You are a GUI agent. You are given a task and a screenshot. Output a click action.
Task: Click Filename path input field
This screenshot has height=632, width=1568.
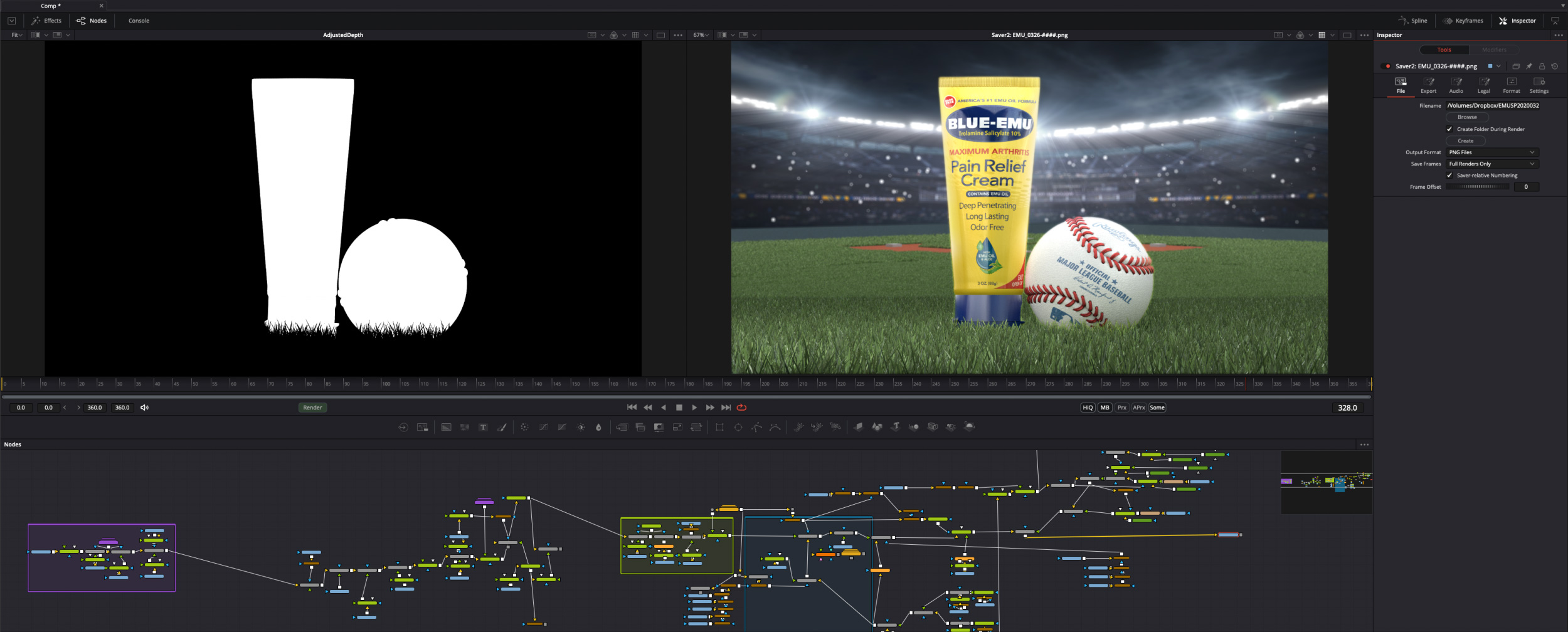point(1492,105)
